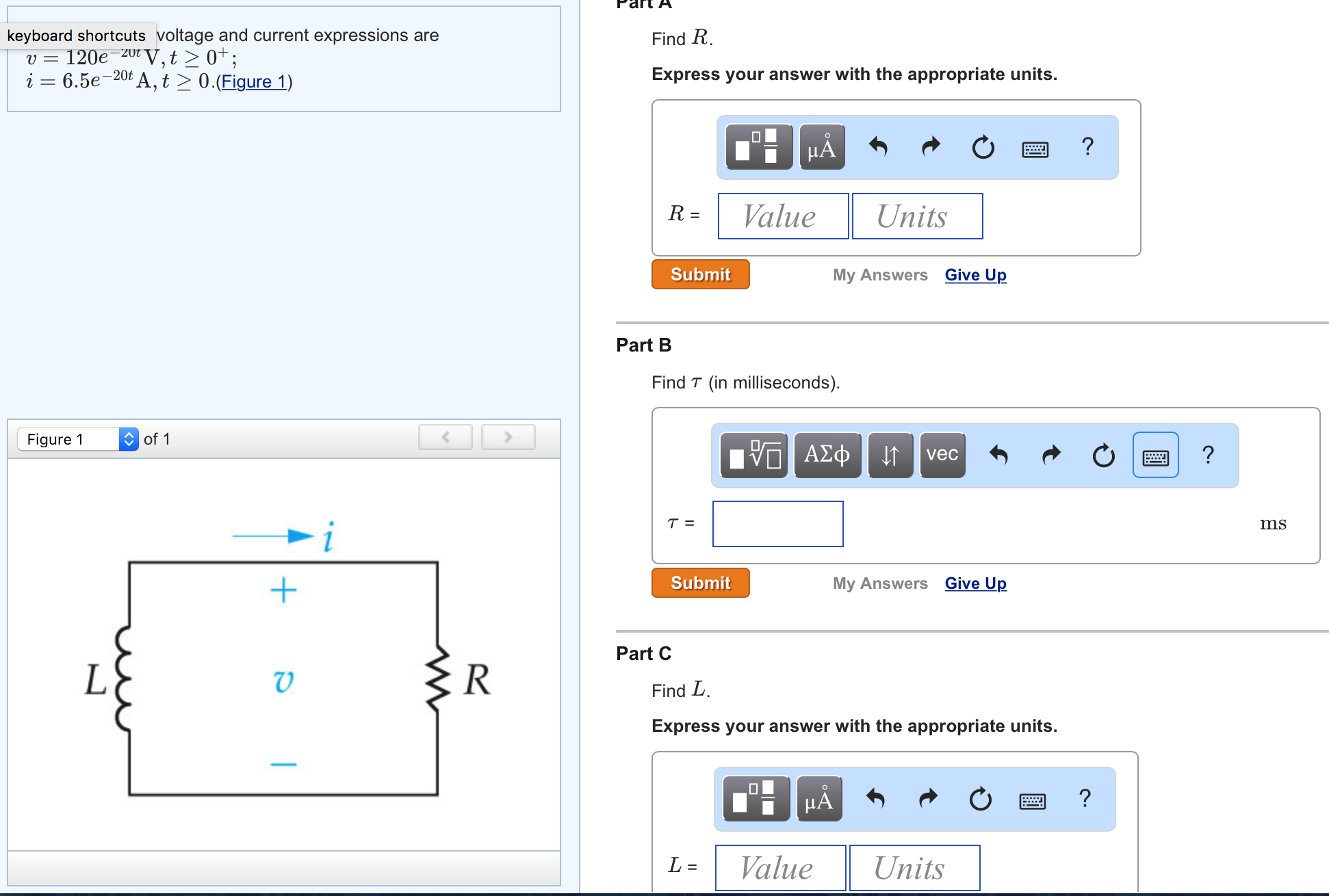Insert Greek letters via the ΑΣΦ icon
This screenshot has height=896, width=1329.
pos(827,455)
